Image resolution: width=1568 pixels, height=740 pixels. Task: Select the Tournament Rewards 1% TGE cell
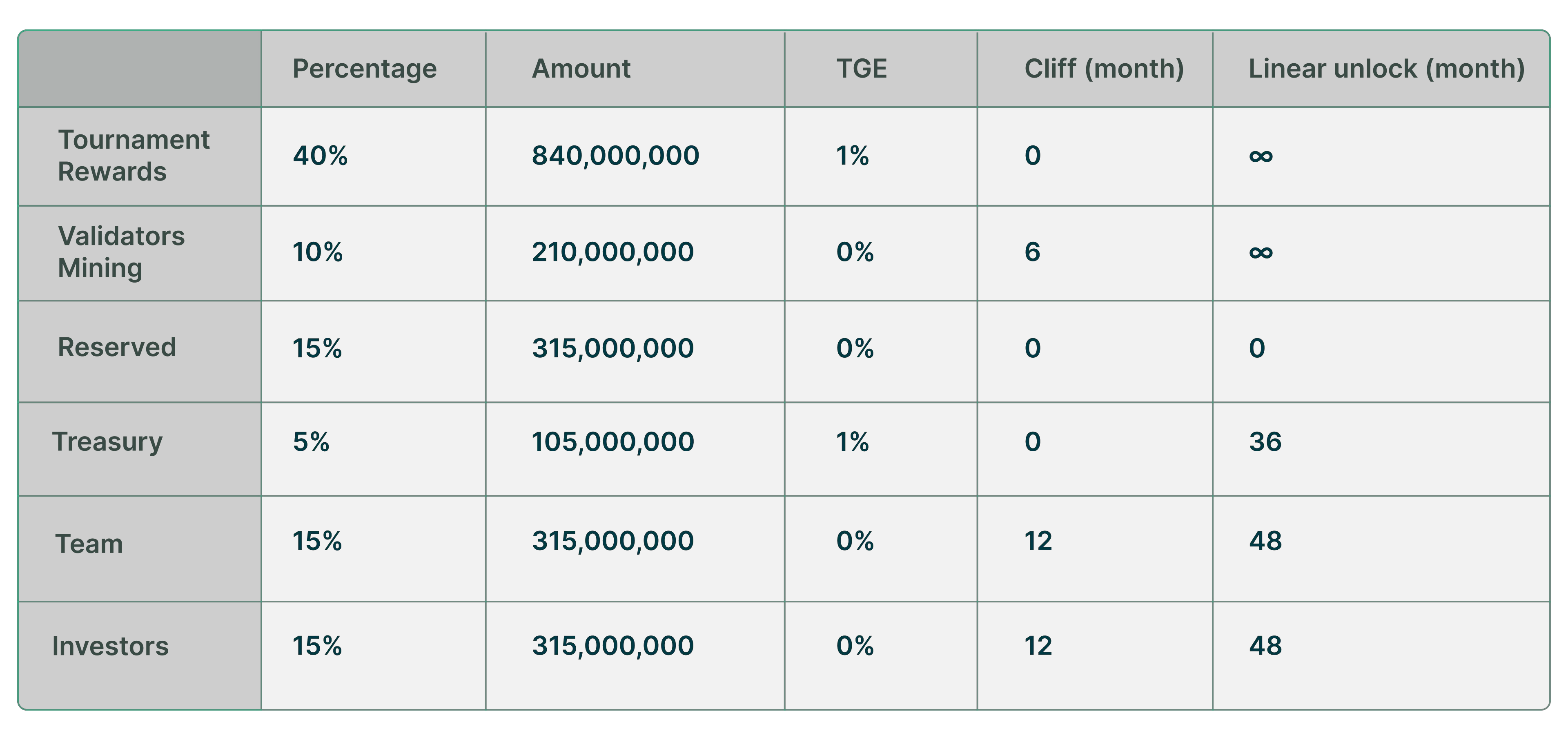click(x=852, y=156)
